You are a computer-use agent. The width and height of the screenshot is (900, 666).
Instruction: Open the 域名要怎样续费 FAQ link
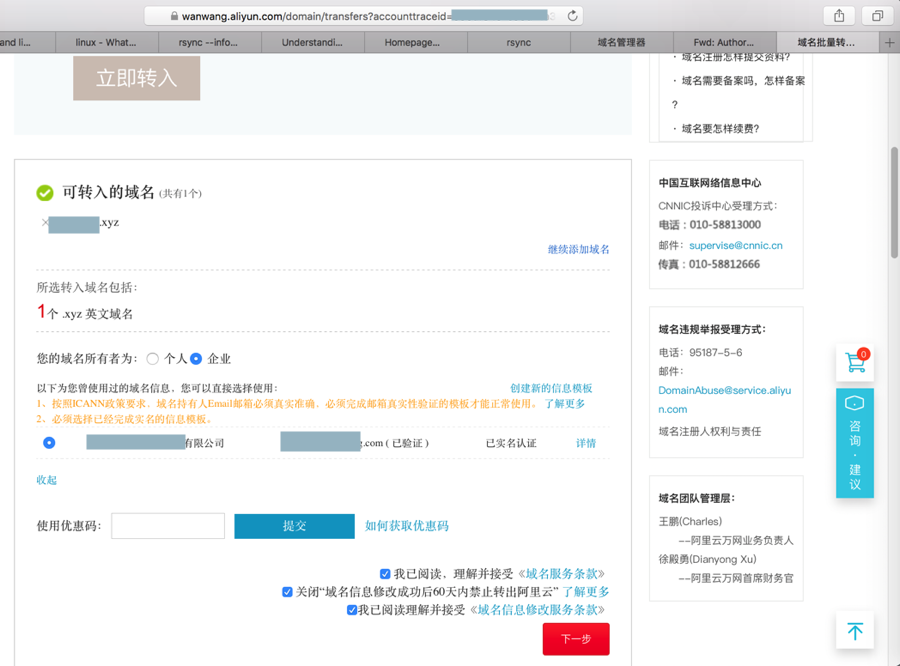720,129
